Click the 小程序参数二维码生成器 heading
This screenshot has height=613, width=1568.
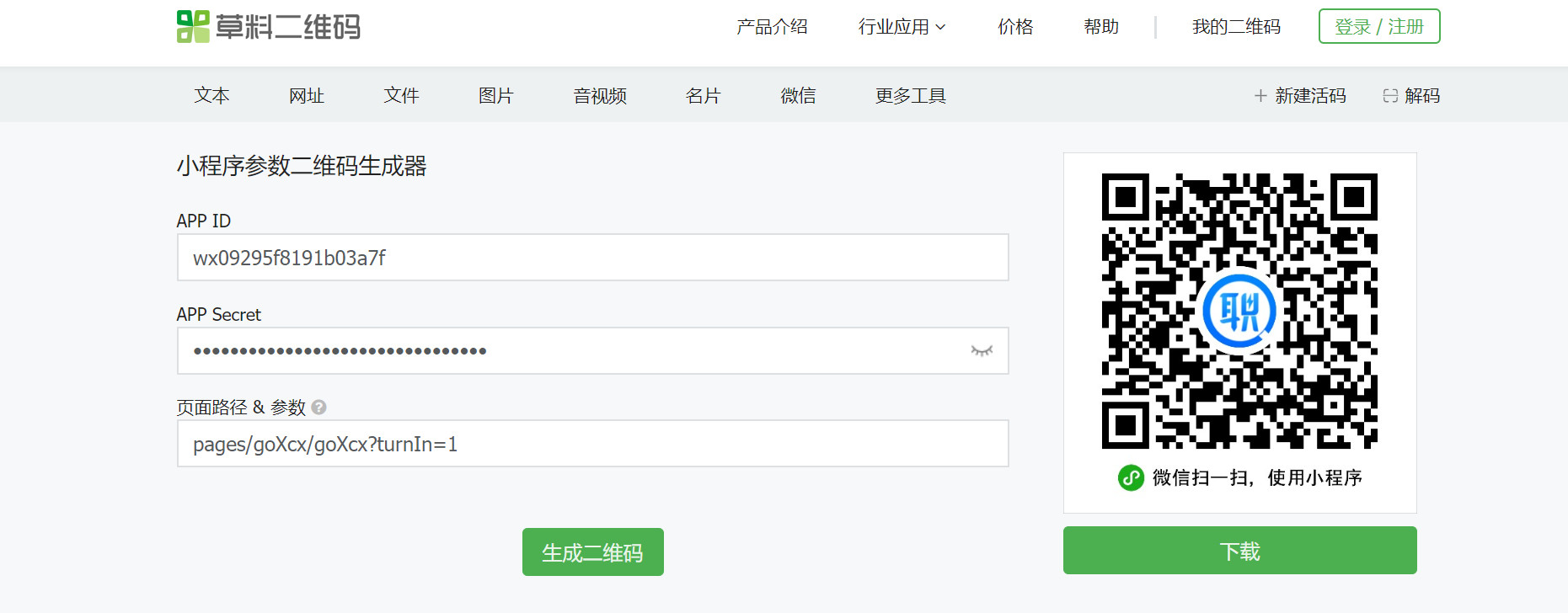[302, 166]
